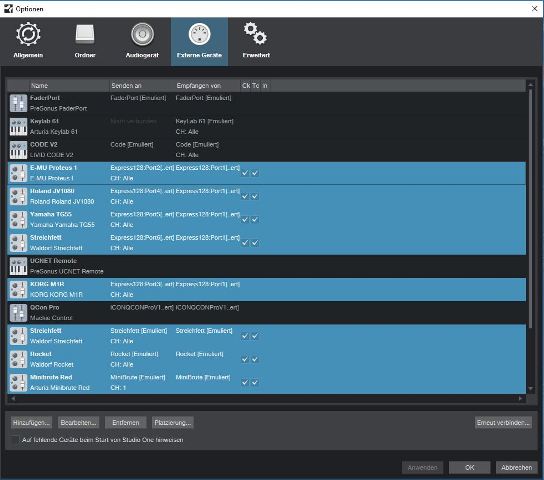Open the Allgemein options tab
This screenshot has height=480, width=544.
pos(28,41)
